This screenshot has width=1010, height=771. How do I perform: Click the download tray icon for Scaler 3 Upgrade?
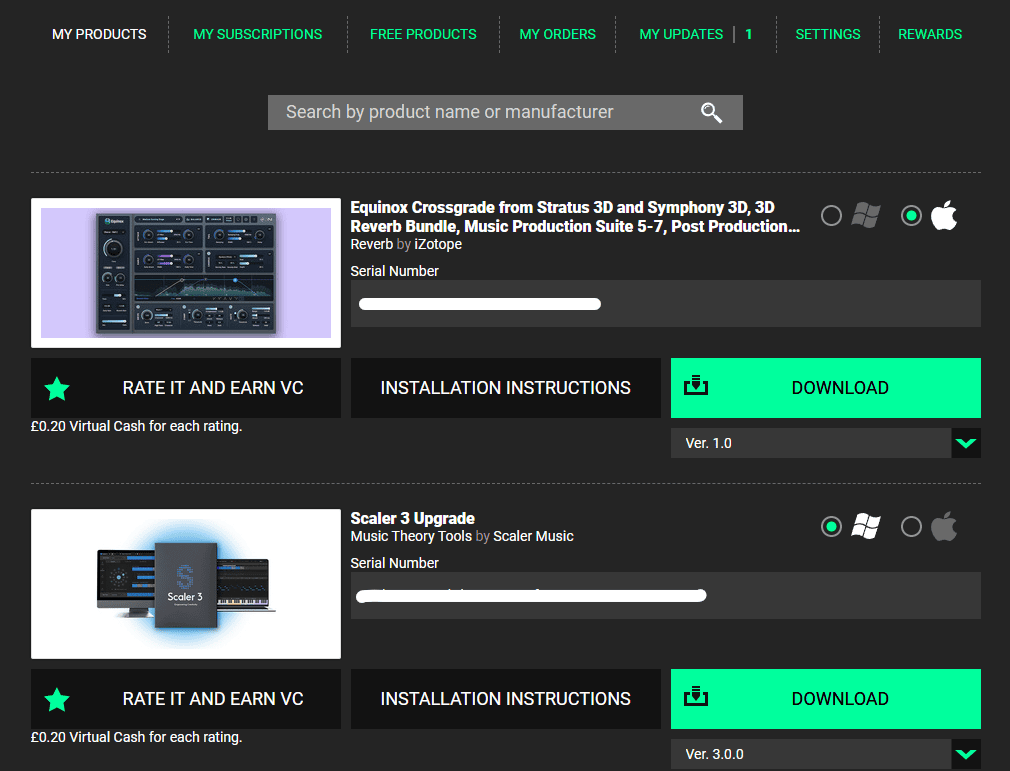pyautogui.click(x=696, y=697)
